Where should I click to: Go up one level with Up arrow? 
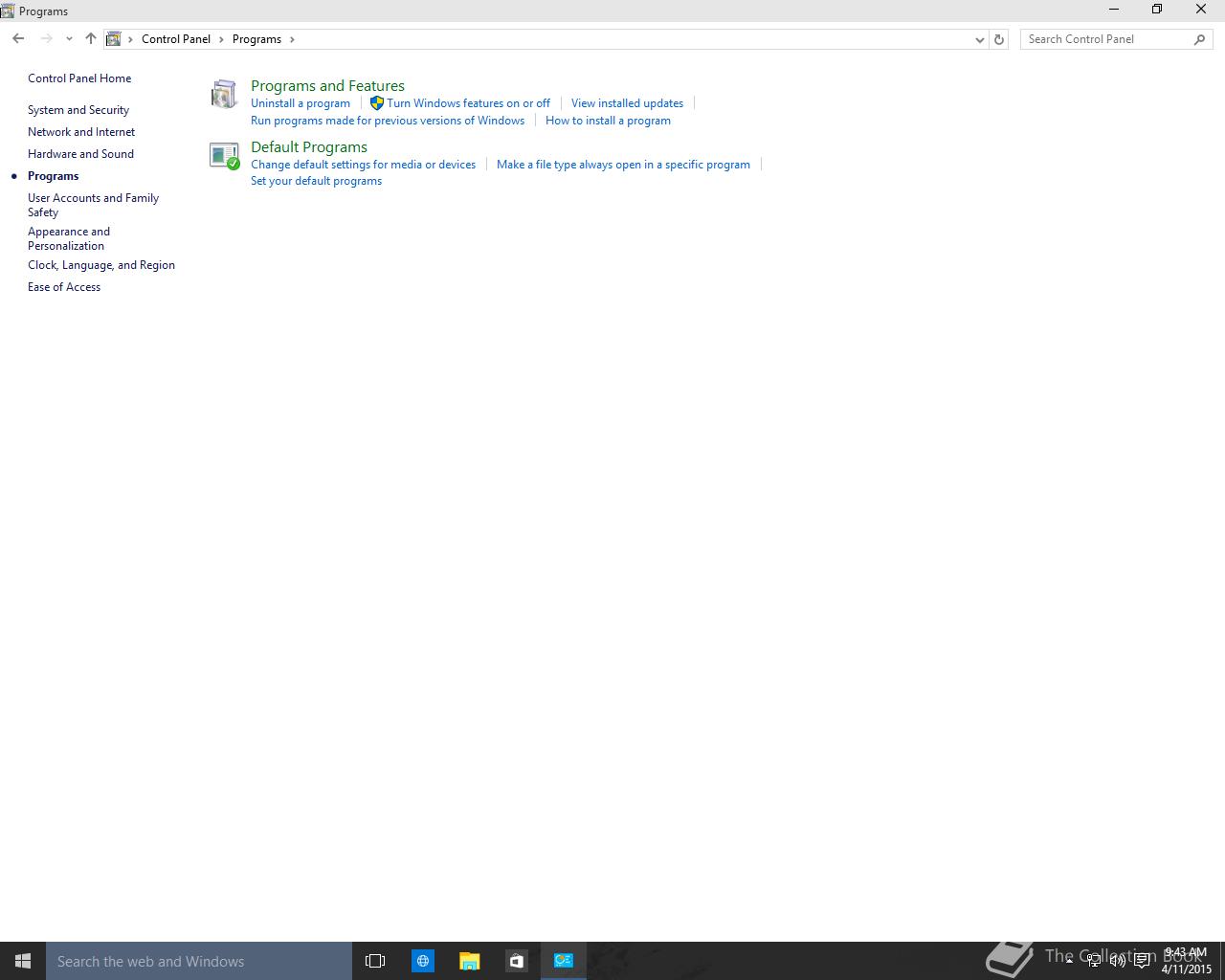(91, 39)
